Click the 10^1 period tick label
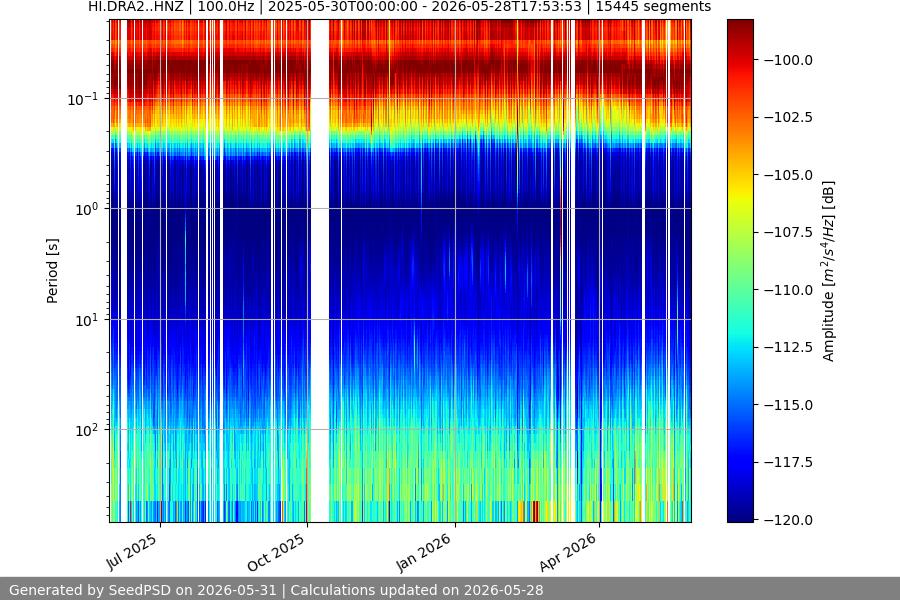 (x=86, y=320)
